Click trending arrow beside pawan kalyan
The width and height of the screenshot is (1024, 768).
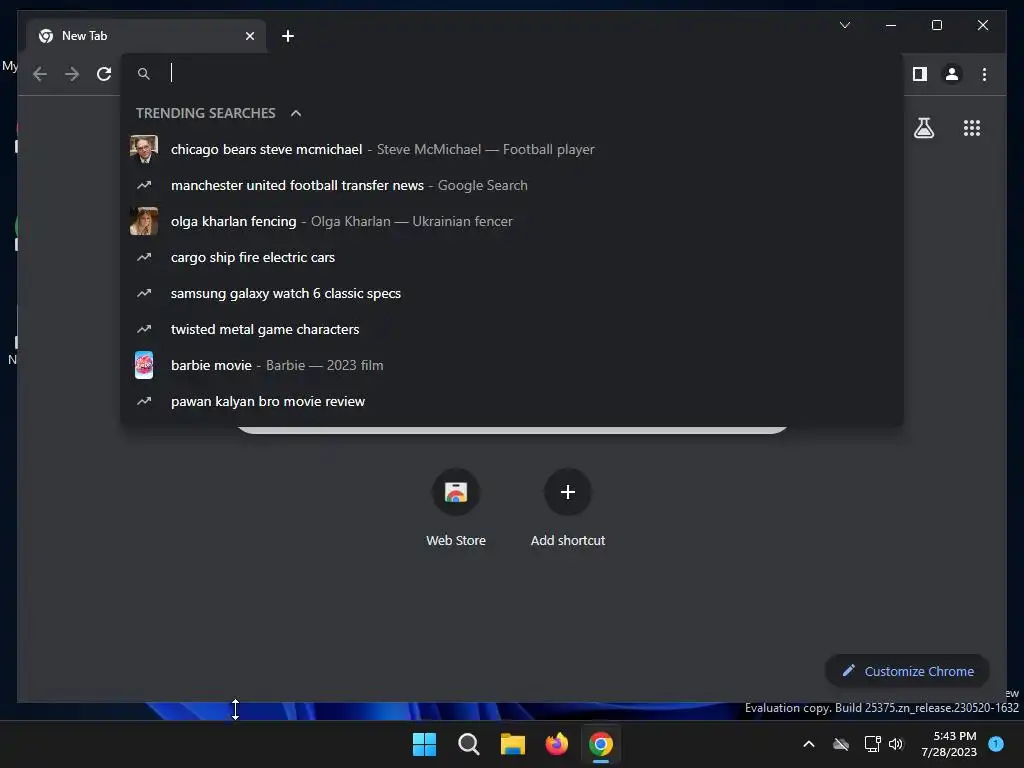tap(144, 401)
